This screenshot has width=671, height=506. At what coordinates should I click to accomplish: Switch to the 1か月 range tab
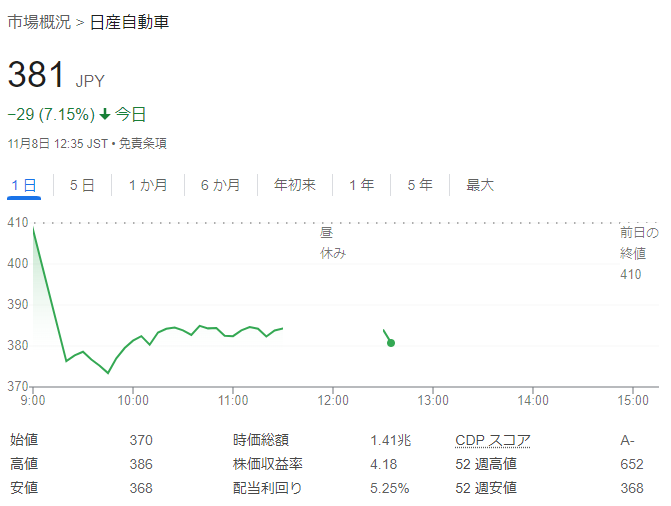tap(148, 185)
